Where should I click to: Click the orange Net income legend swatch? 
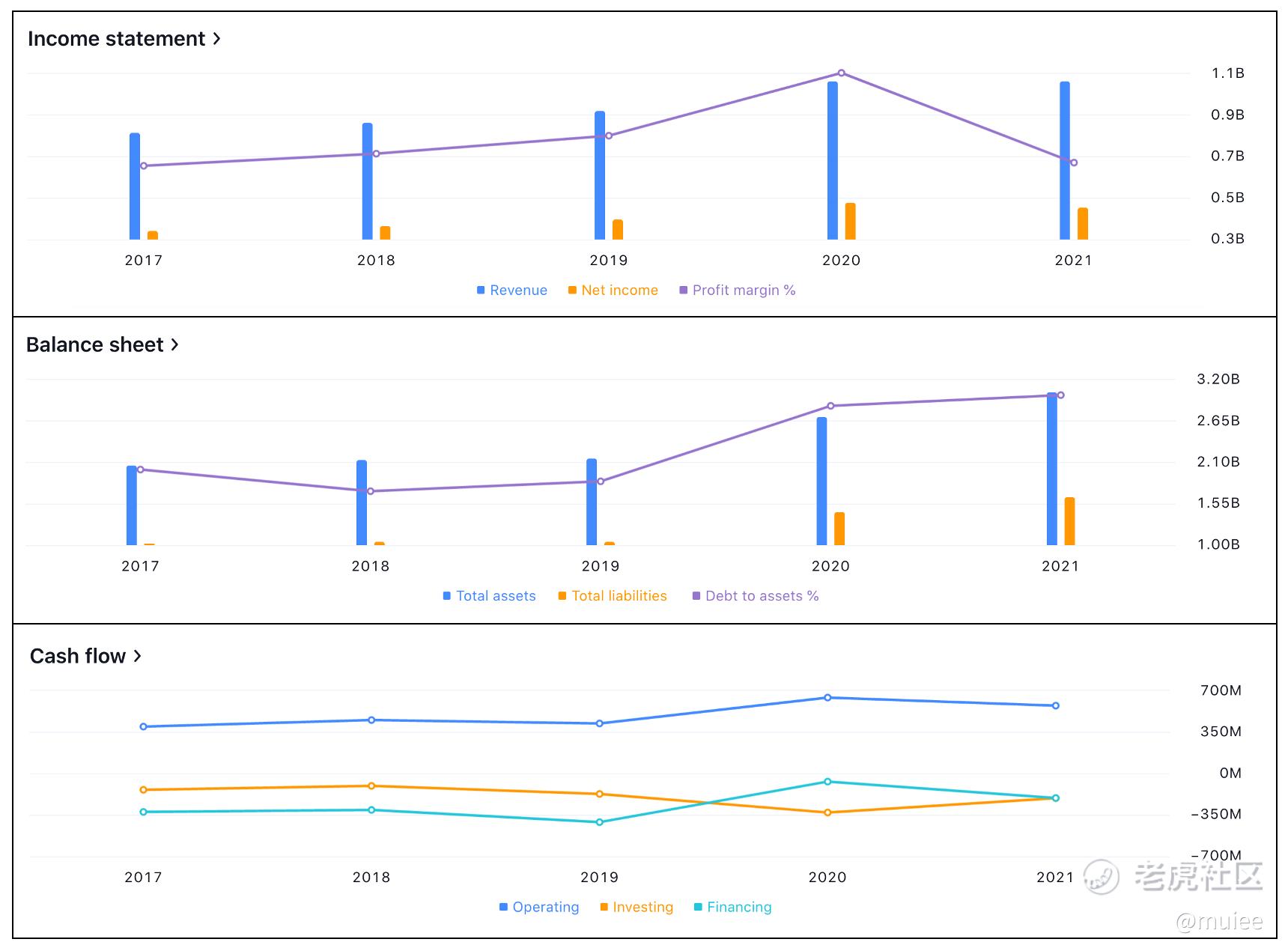pos(572,291)
